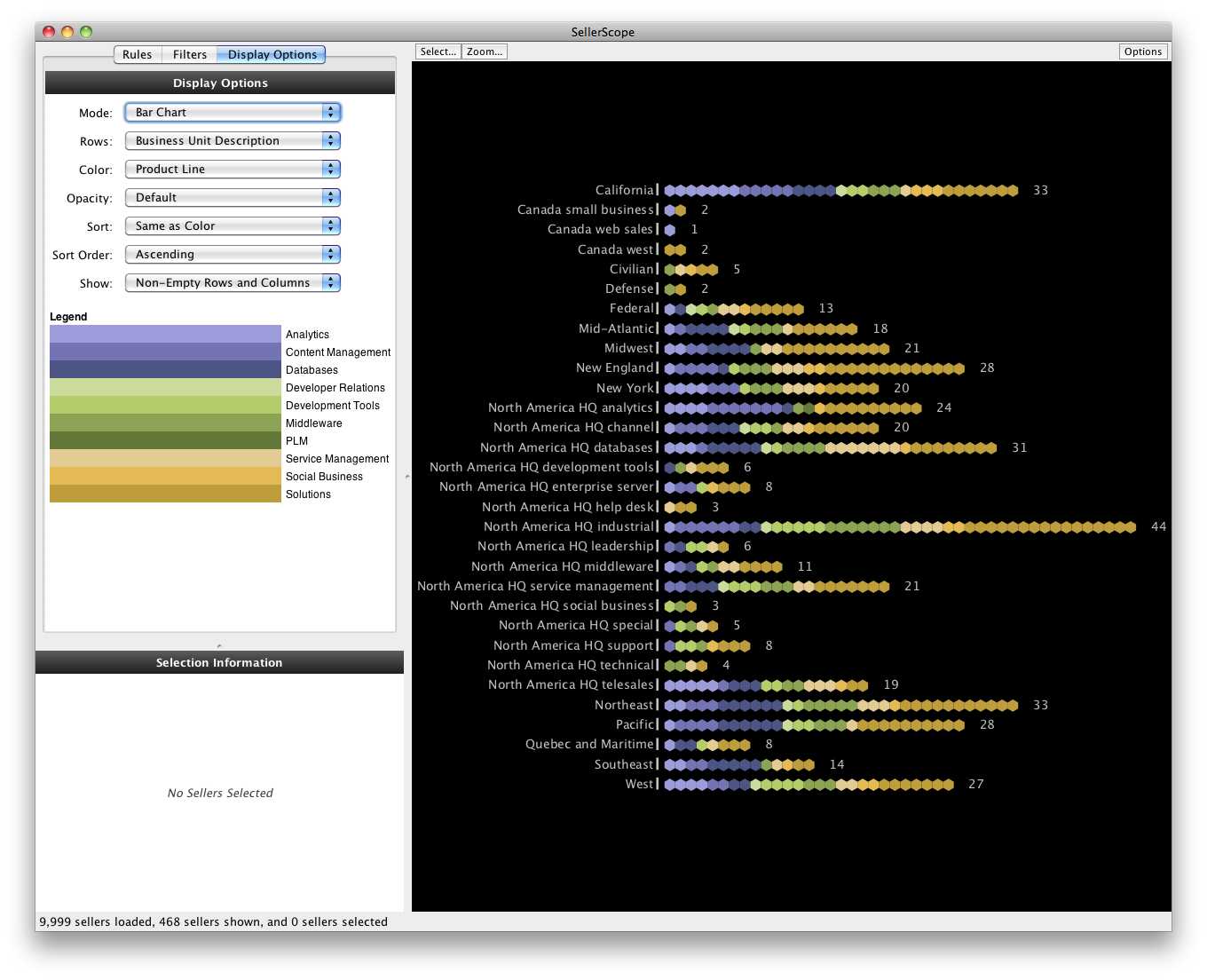
Task: Click the Service Management legend swatch
Action: pyautogui.click(x=165, y=458)
